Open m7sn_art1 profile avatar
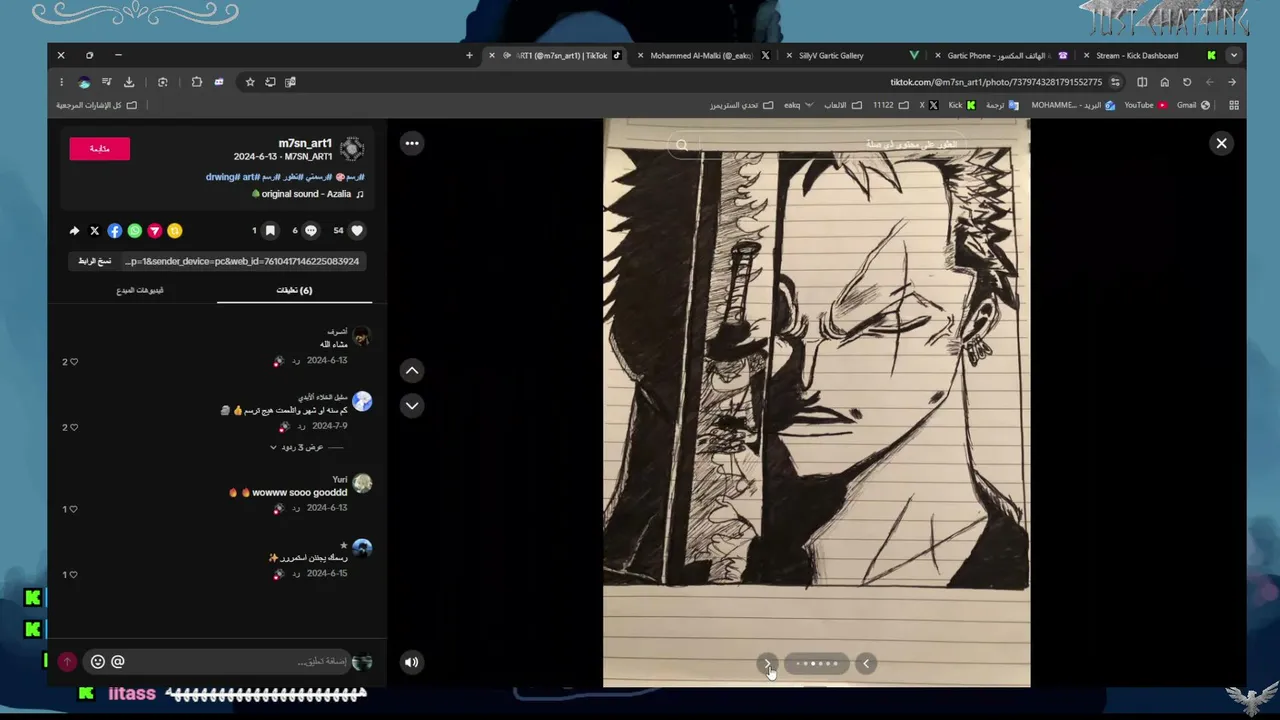Screen dimensions: 1280x720 [351, 149]
